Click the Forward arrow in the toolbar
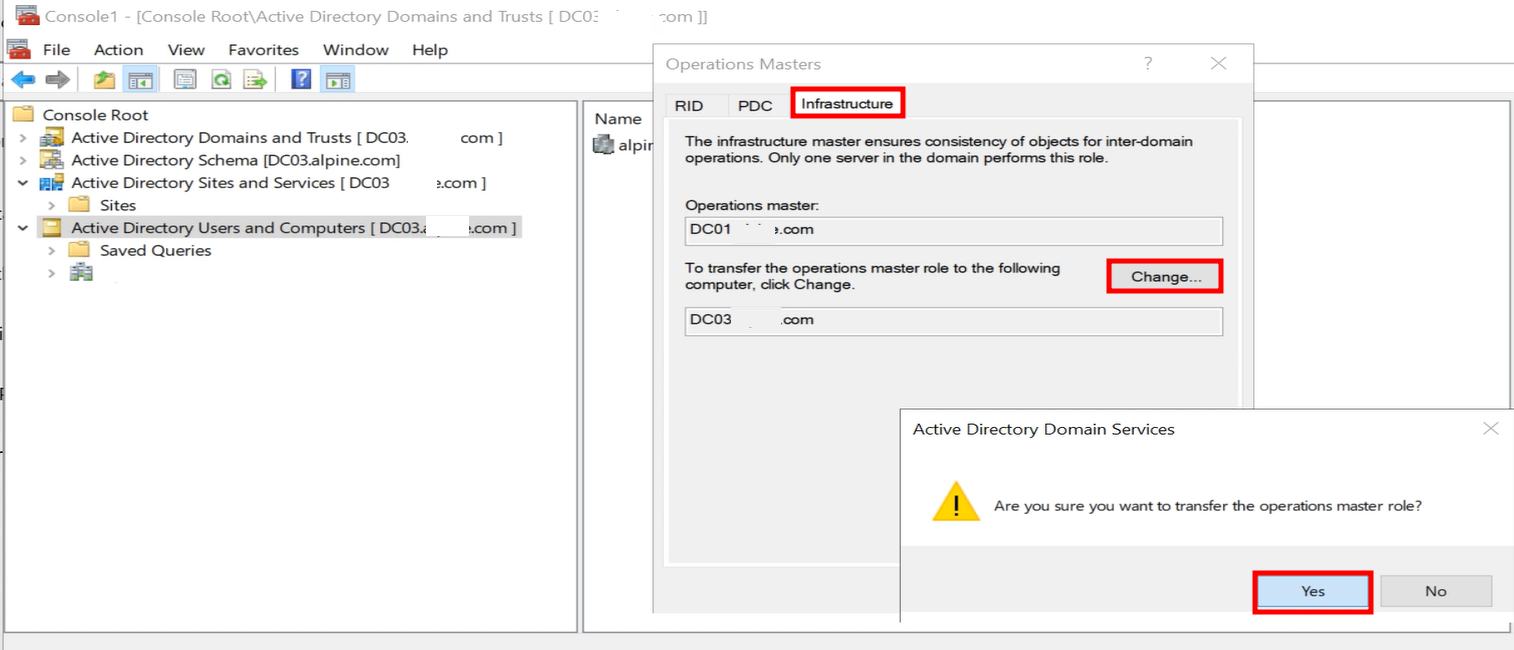The width and height of the screenshot is (1514, 650). [x=58, y=80]
